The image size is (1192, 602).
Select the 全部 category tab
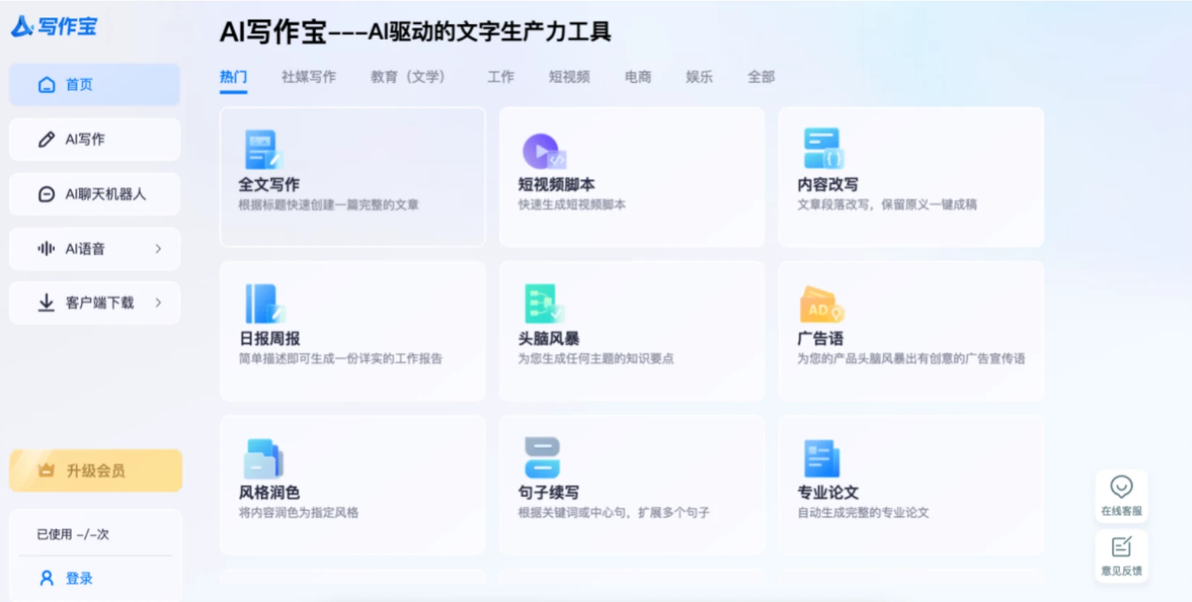coord(761,77)
